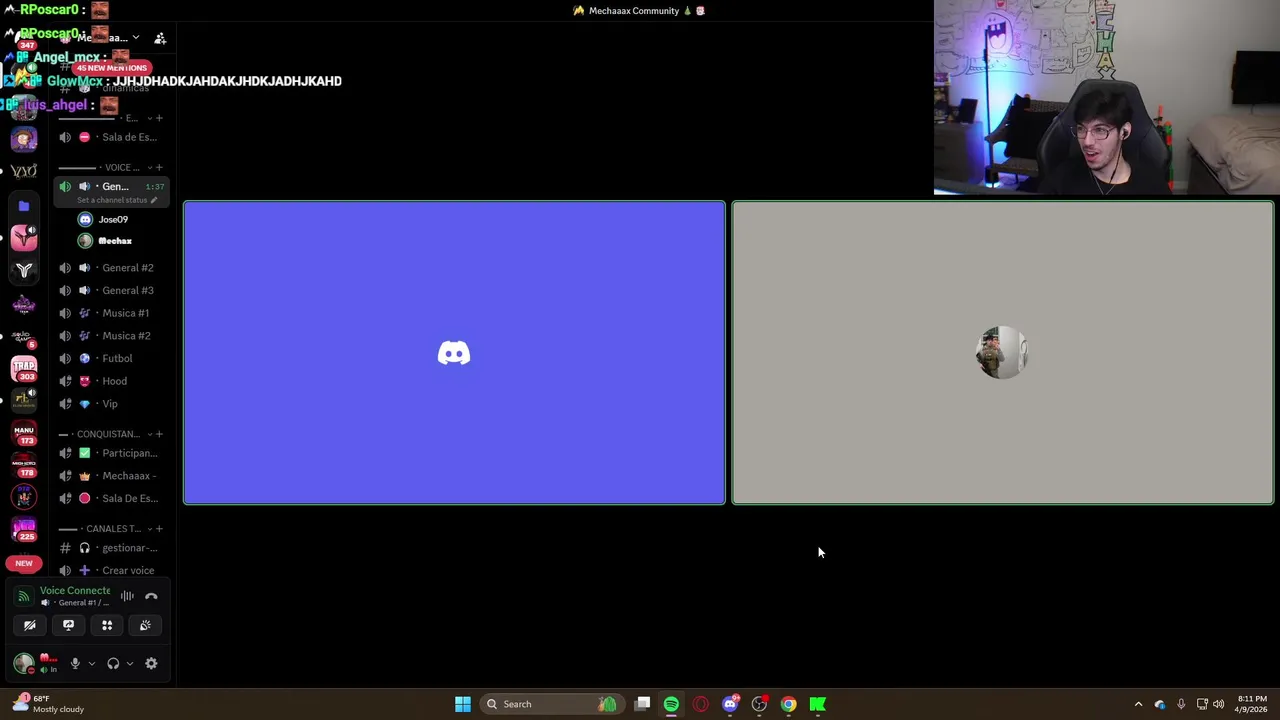The image size is (1280, 720).
Task: Open clock showing 8:11 PM
Action: point(1252,704)
